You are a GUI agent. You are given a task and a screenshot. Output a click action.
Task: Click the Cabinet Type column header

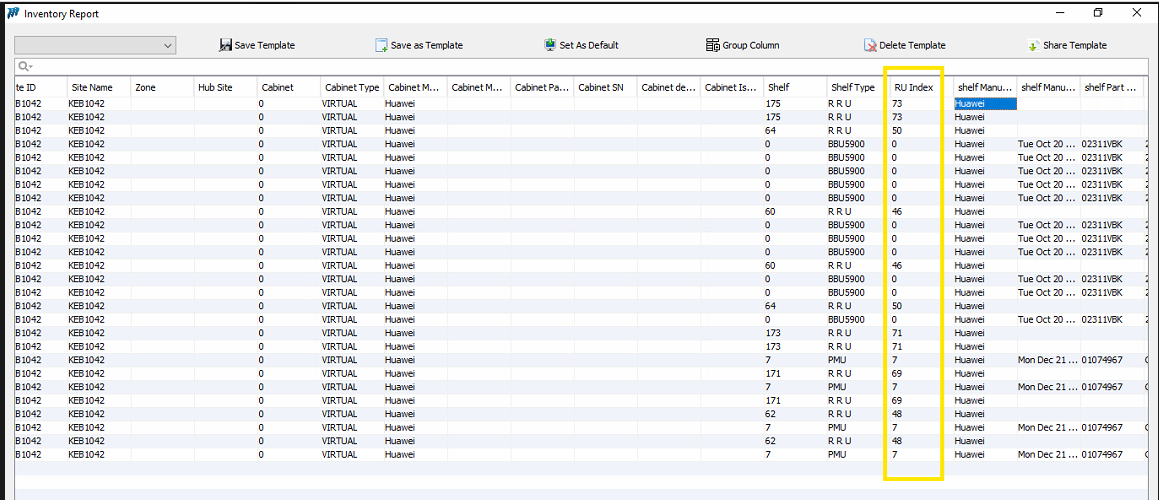point(351,88)
